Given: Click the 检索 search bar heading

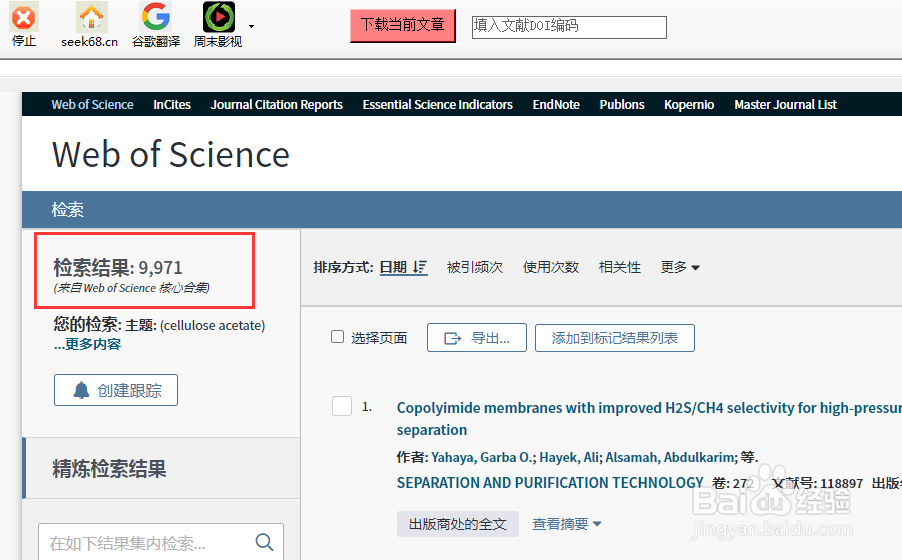Looking at the screenshot, I should [67, 209].
